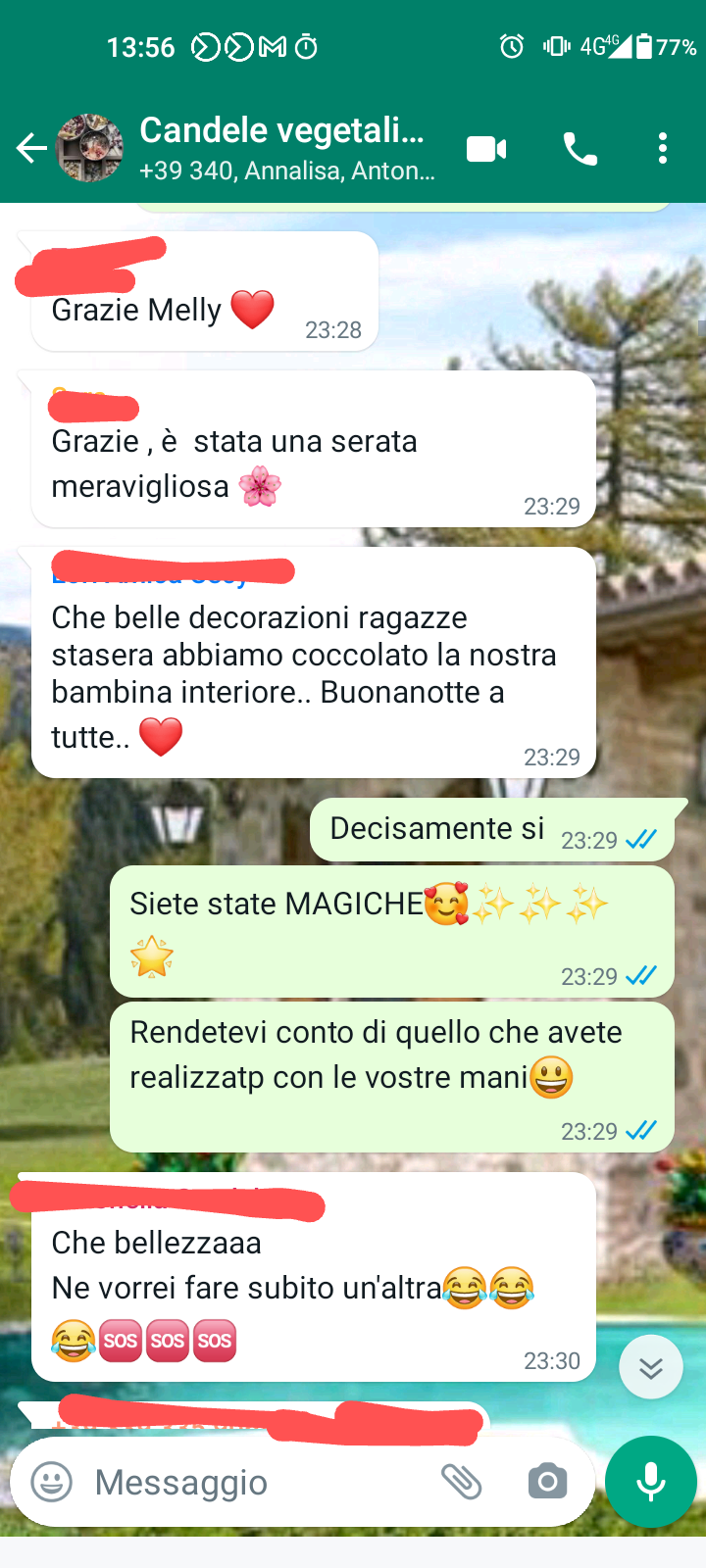Open the emoji picker in message bar
The width and height of the screenshot is (706, 1568).
coord(52,1482)
